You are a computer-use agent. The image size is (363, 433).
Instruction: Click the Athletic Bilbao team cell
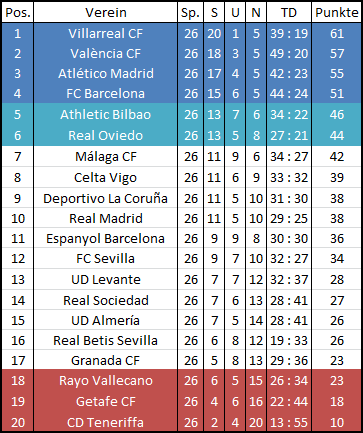click(x=105, y=114)
